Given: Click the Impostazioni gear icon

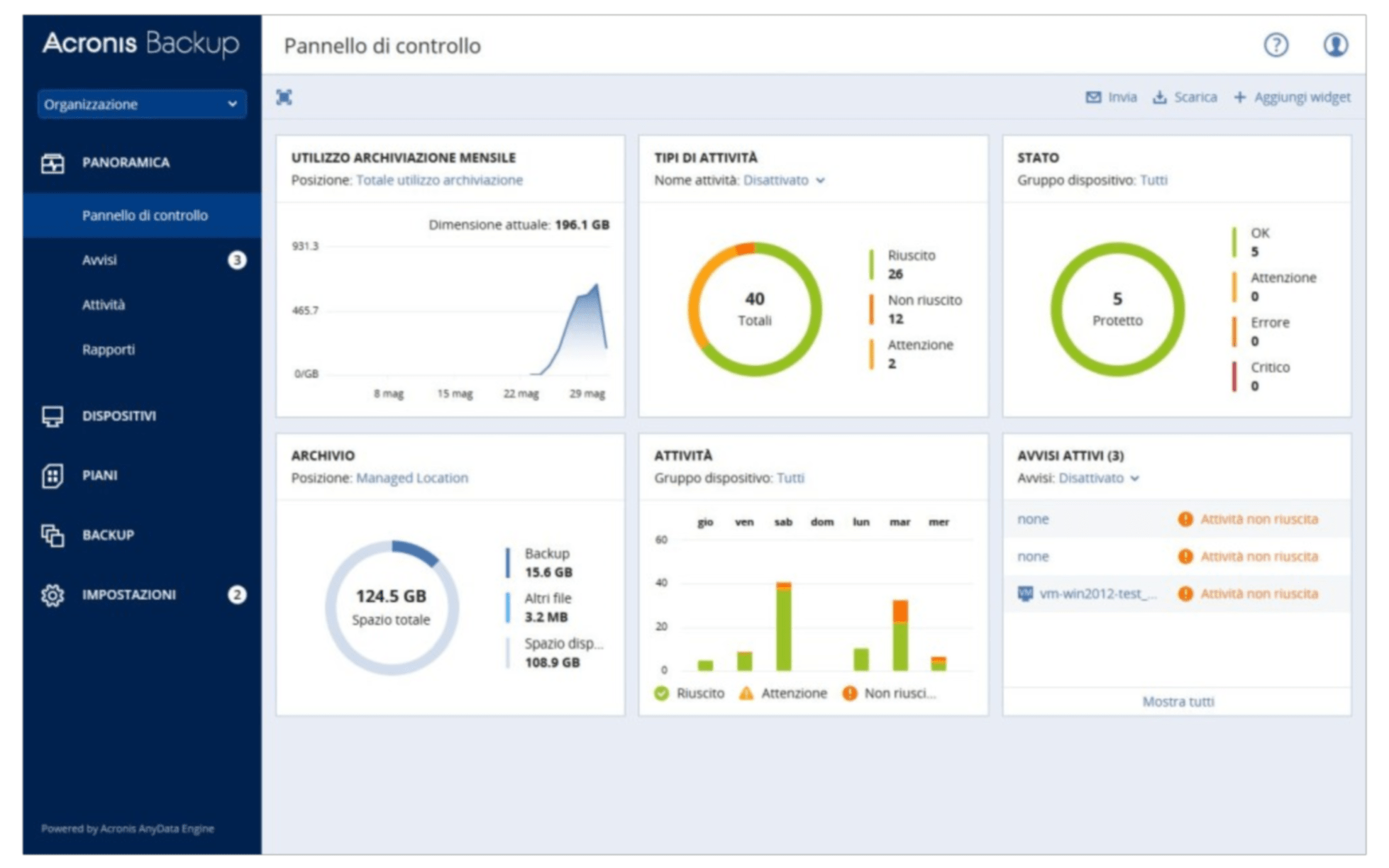Looking at the screenshot, I should pyautogui.click(x=52, y=595).
